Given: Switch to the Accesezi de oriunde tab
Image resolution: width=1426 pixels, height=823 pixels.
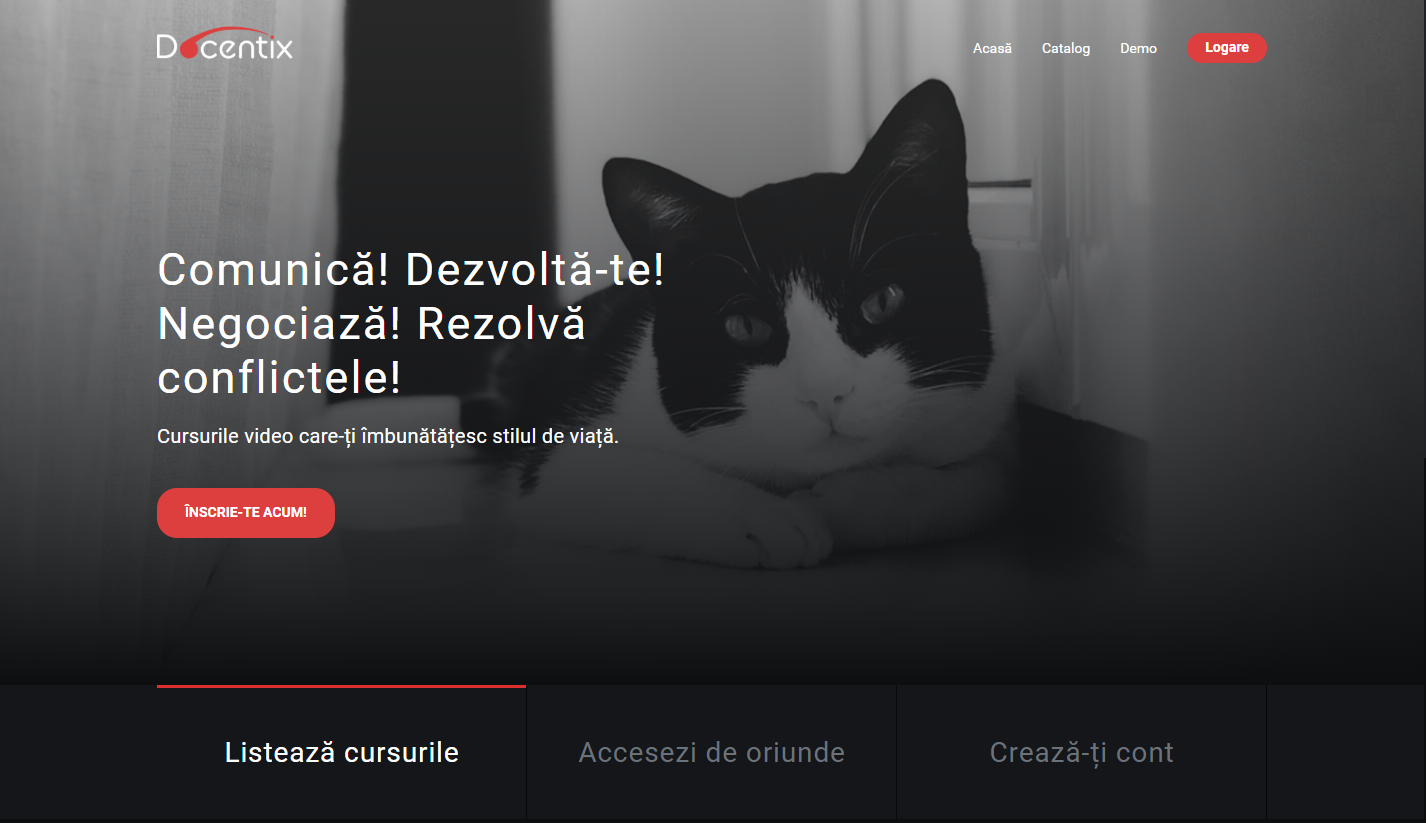Looking at the screenshot, I should click(712, 753).
